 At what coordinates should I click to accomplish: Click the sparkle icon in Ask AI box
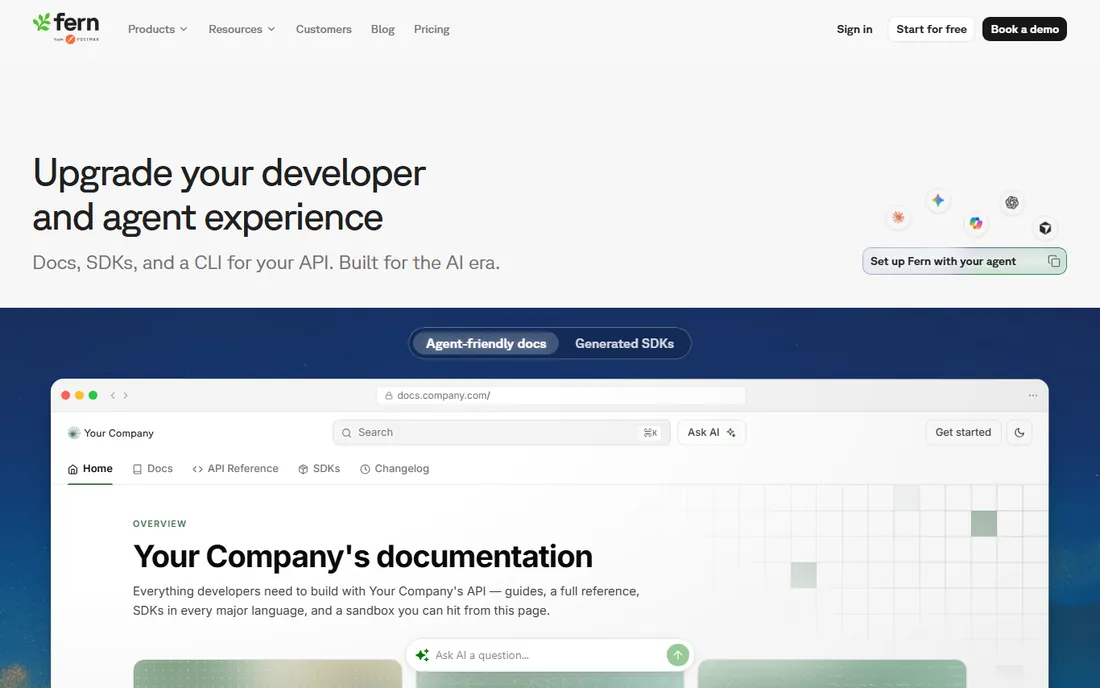[422, 655]
